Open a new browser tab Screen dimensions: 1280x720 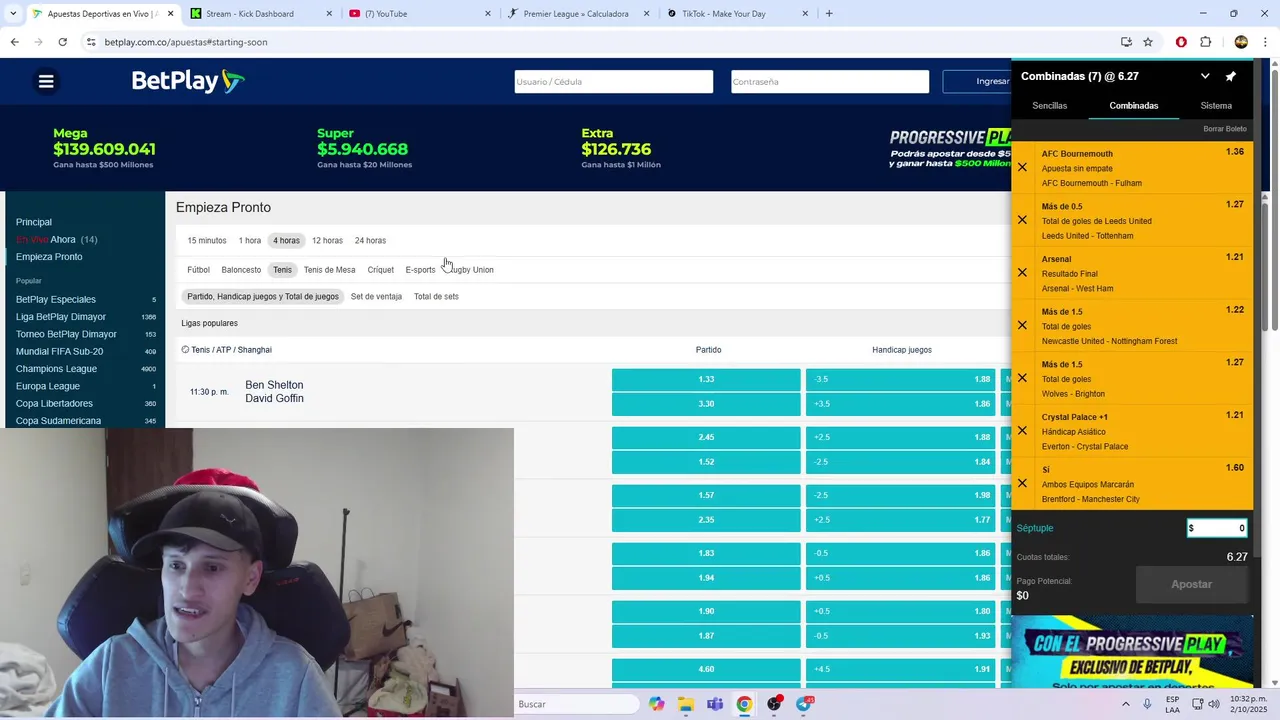click(x=829, y=14)
